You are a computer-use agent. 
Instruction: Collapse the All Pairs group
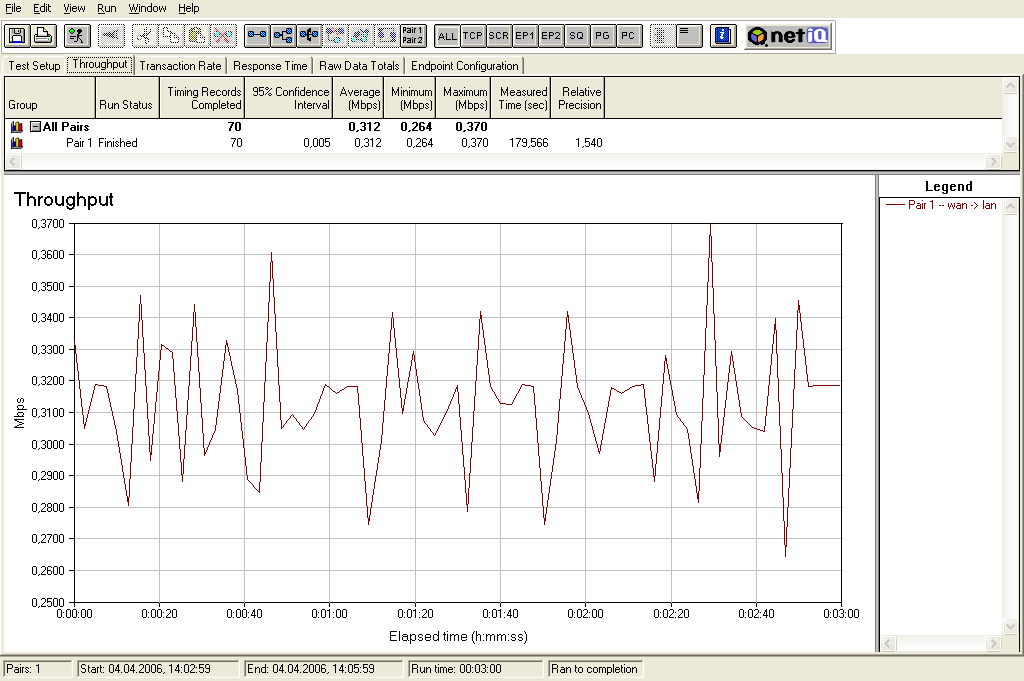click(x=36, y=127)
